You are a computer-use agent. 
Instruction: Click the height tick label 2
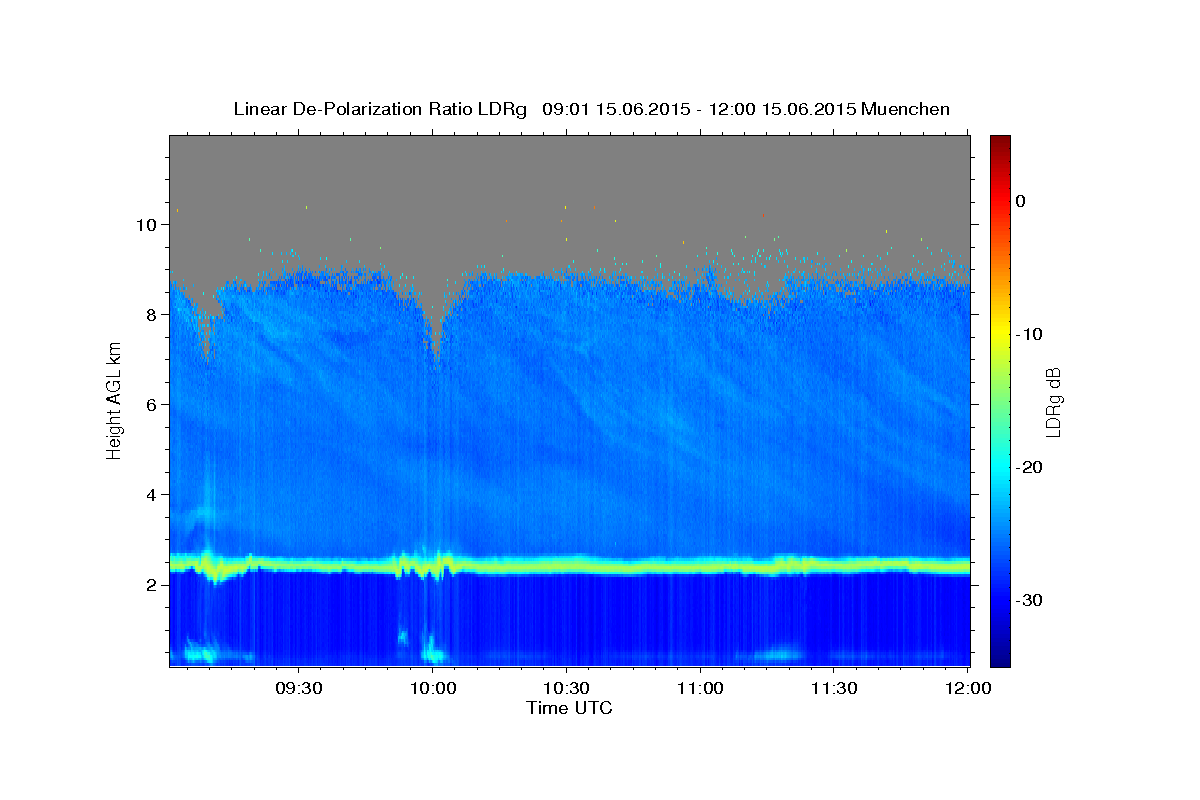151,585
